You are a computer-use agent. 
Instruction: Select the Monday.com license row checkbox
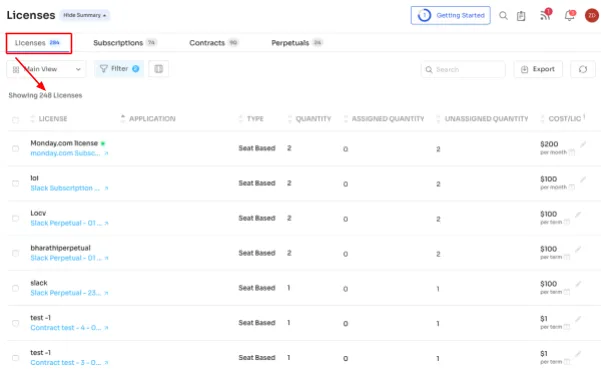pos(15,148)
